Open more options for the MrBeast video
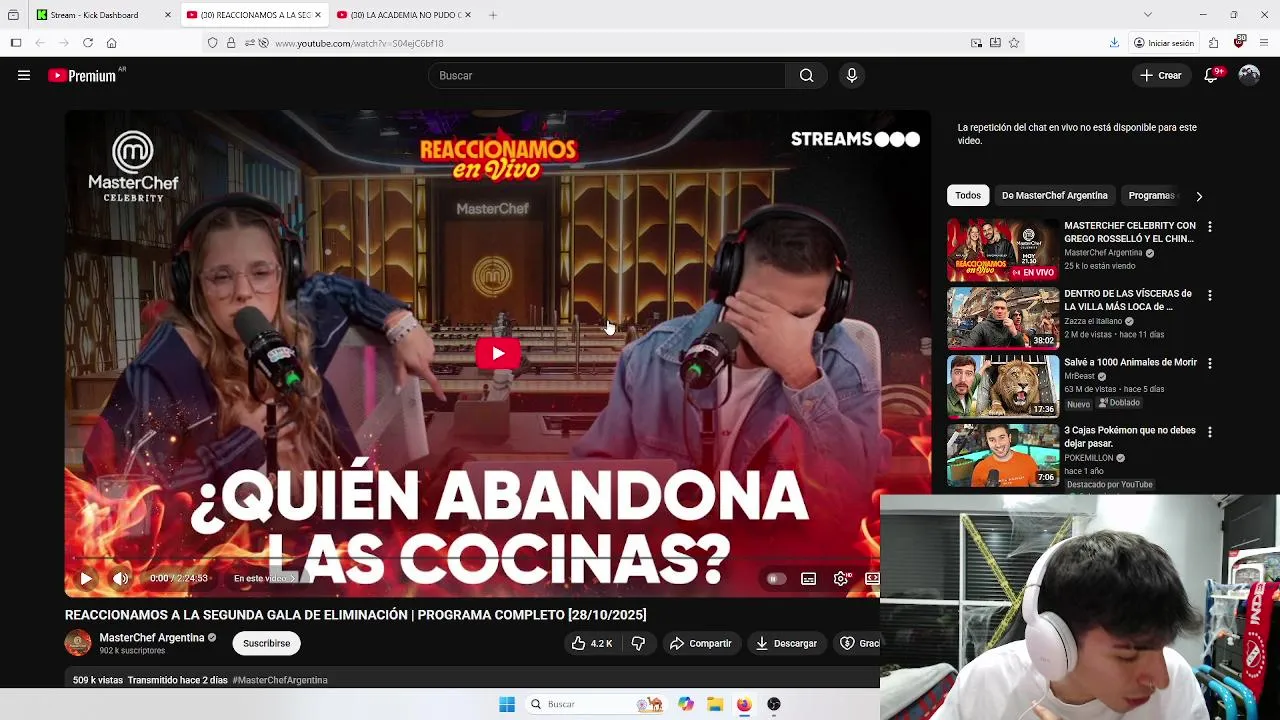The height and width of the screenshot is (720, 1280). [1210, 363]
